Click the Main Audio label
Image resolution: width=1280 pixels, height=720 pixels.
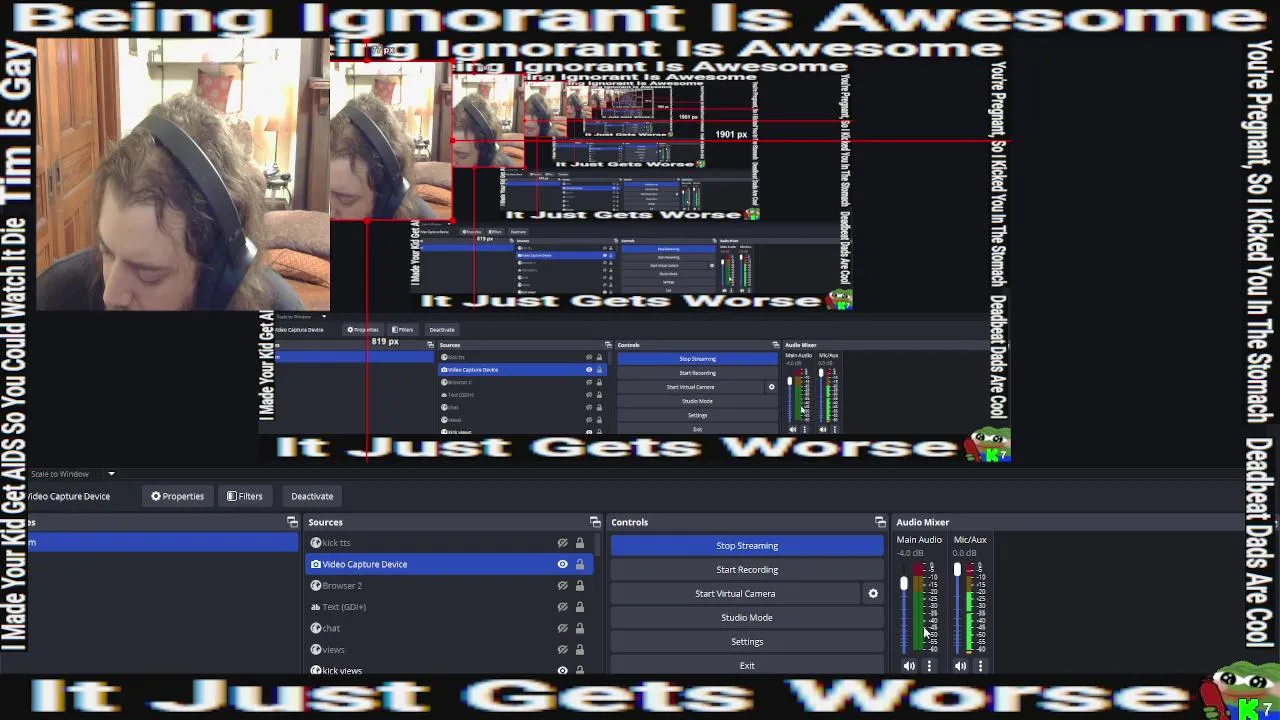[x=919, y=540]
